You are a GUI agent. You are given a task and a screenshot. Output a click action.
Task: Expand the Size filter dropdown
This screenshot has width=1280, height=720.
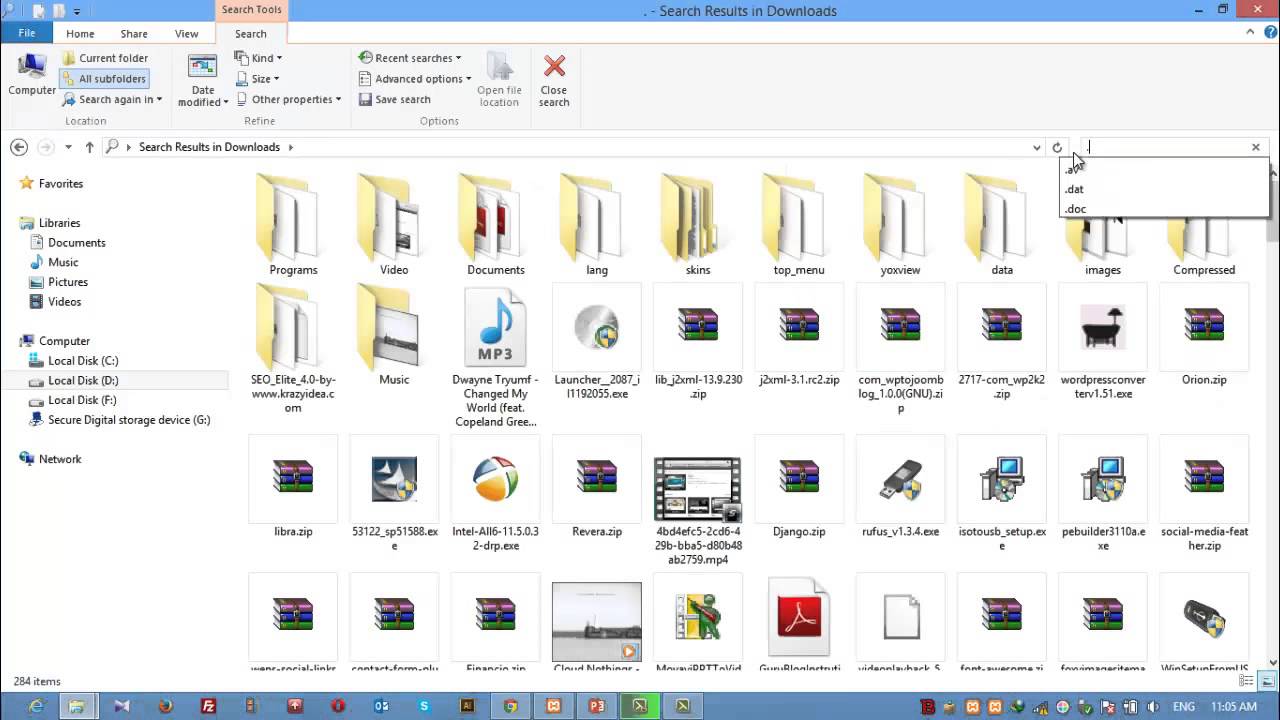click(x=258, y=79)
